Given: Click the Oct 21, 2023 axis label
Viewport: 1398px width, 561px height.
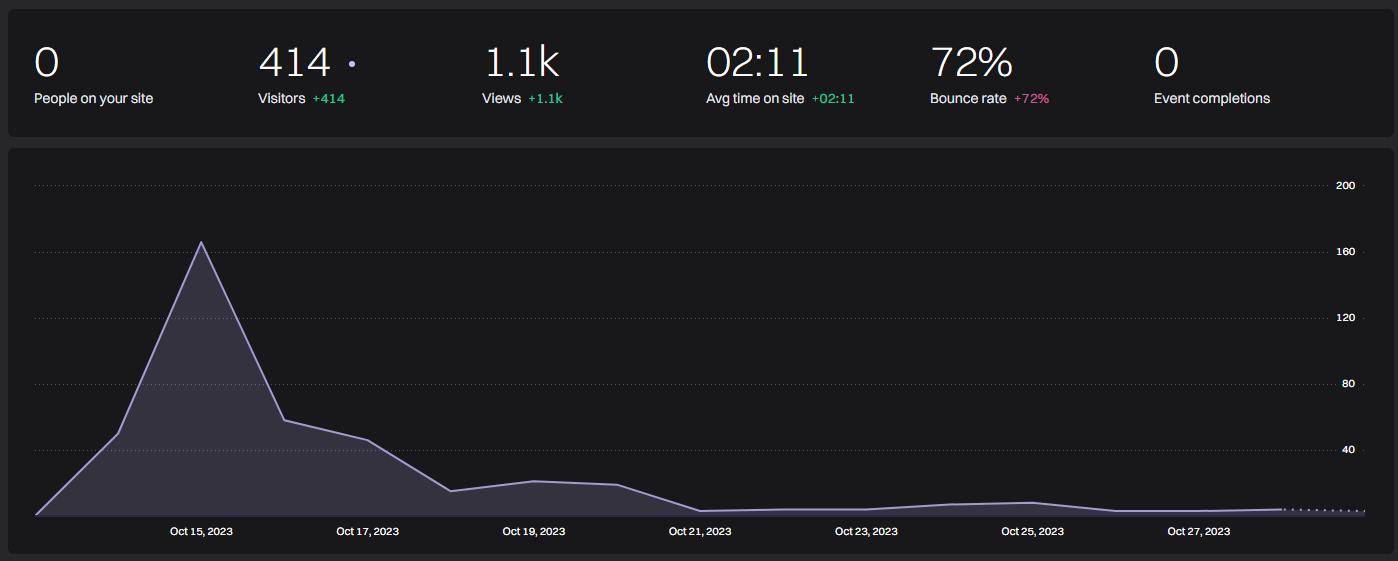Looking at the screenshot, I should point(700,532).
